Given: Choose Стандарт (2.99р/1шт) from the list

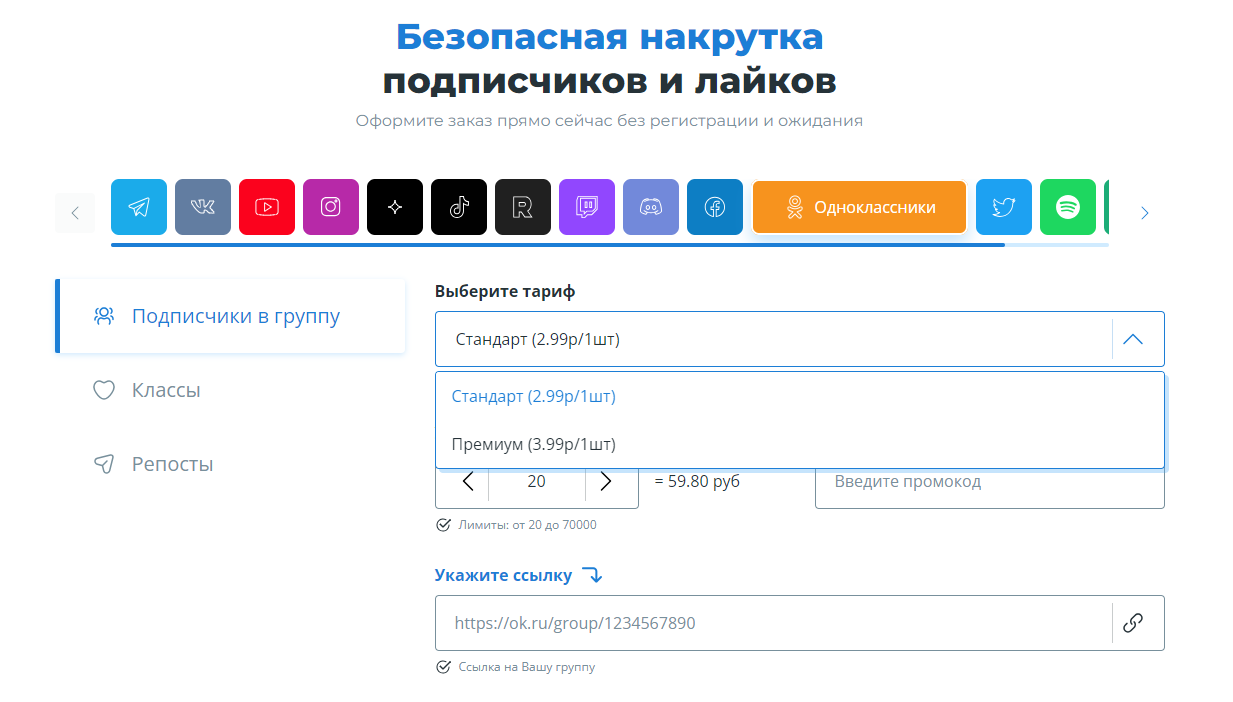Looking at the screenshot, I should click(800, 396).
